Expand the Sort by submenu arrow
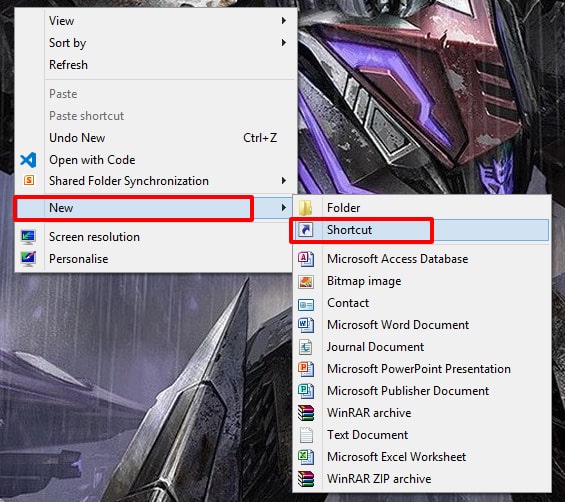 coord(284,43)
